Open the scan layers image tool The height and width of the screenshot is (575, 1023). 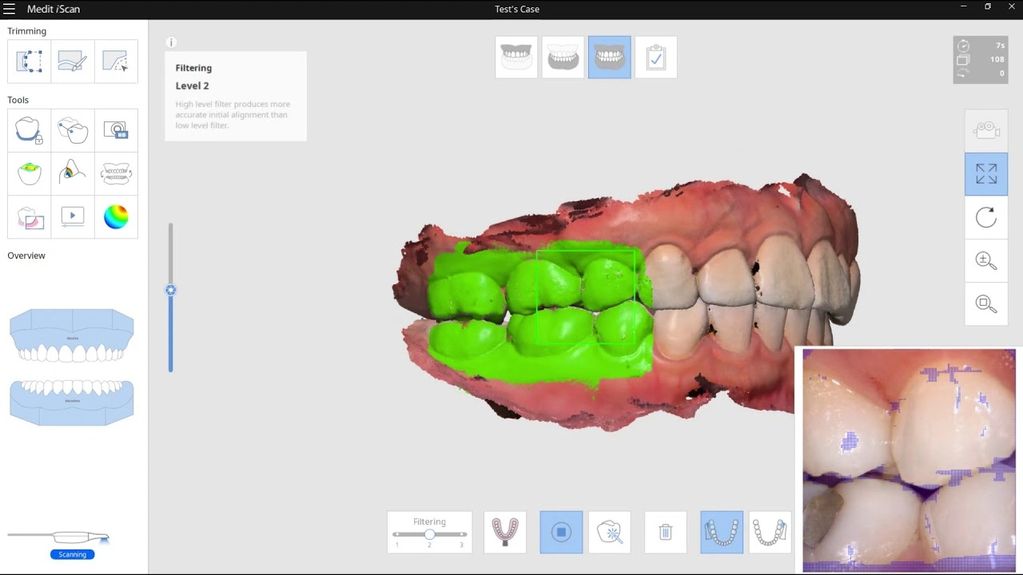29,217
